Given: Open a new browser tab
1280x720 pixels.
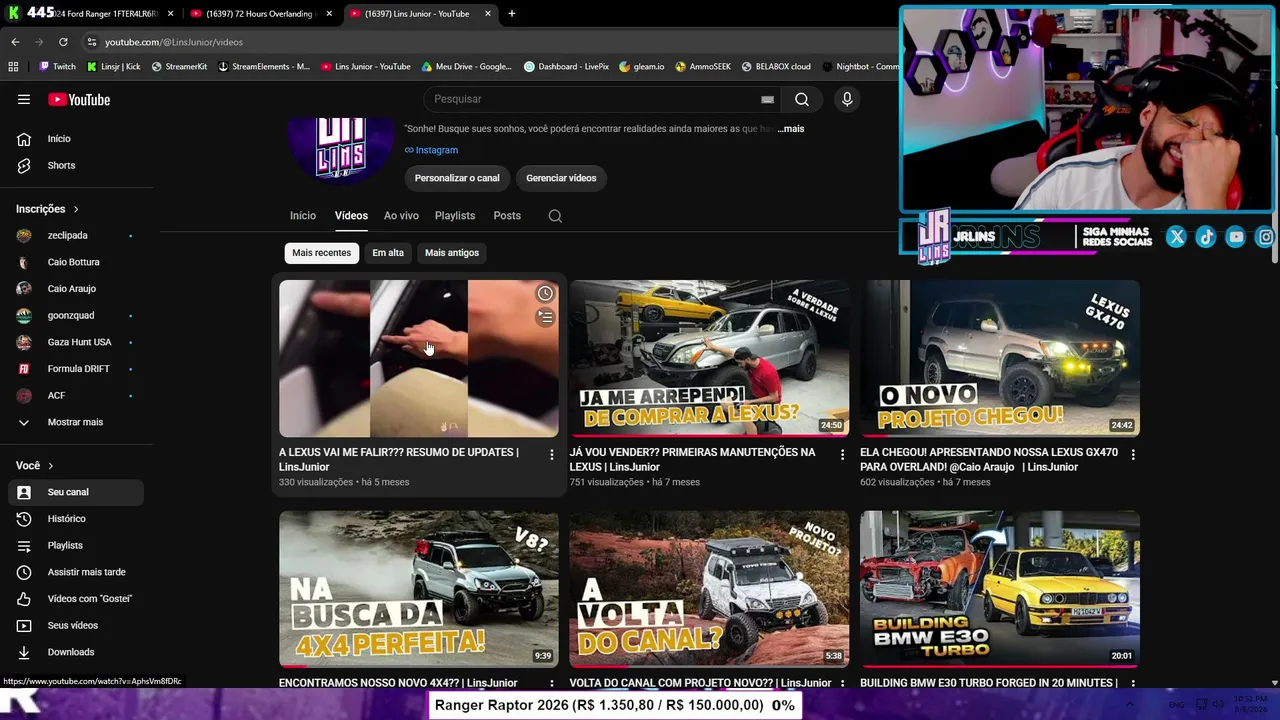Looking at the screenshot, I should click(x=512, y=14).
